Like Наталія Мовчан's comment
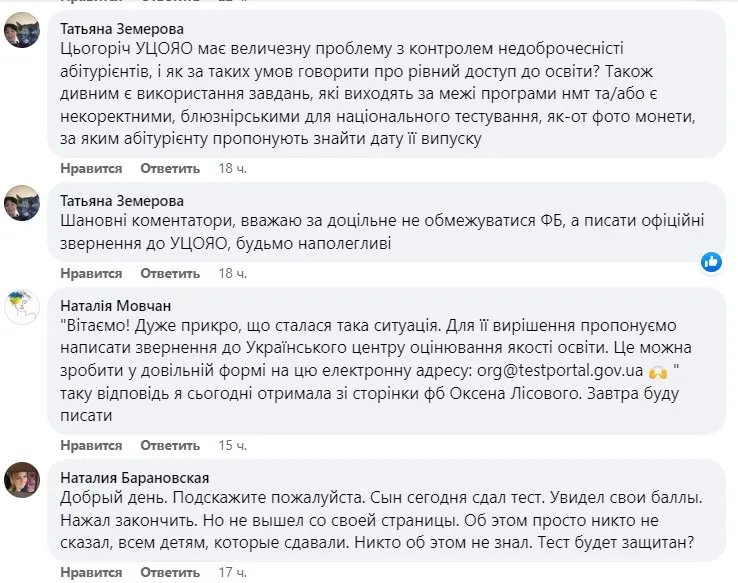Viewport: 738px width, 583px height. point(91,445)
